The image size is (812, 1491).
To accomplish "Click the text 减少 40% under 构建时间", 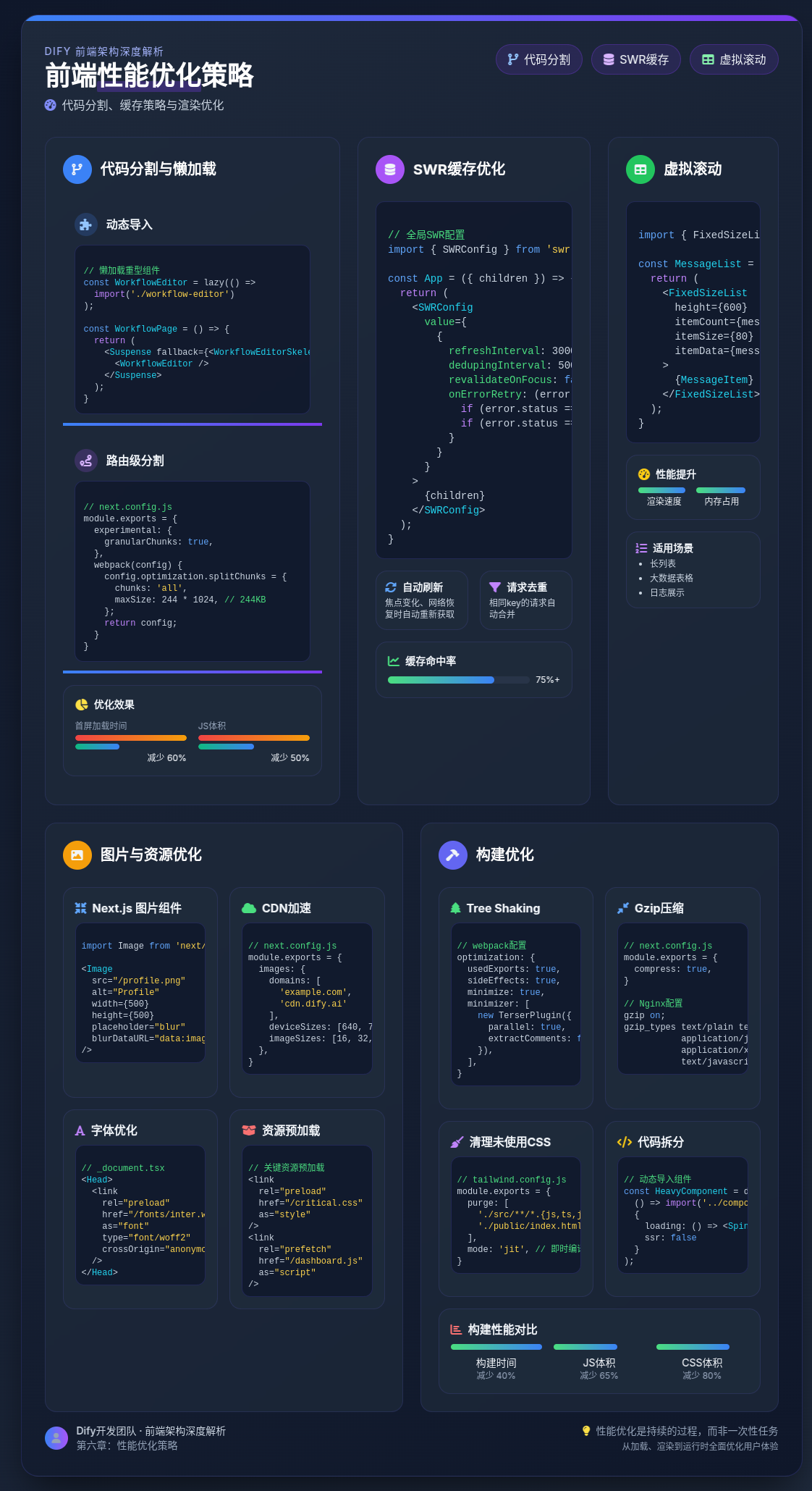I will [496, 1375].
